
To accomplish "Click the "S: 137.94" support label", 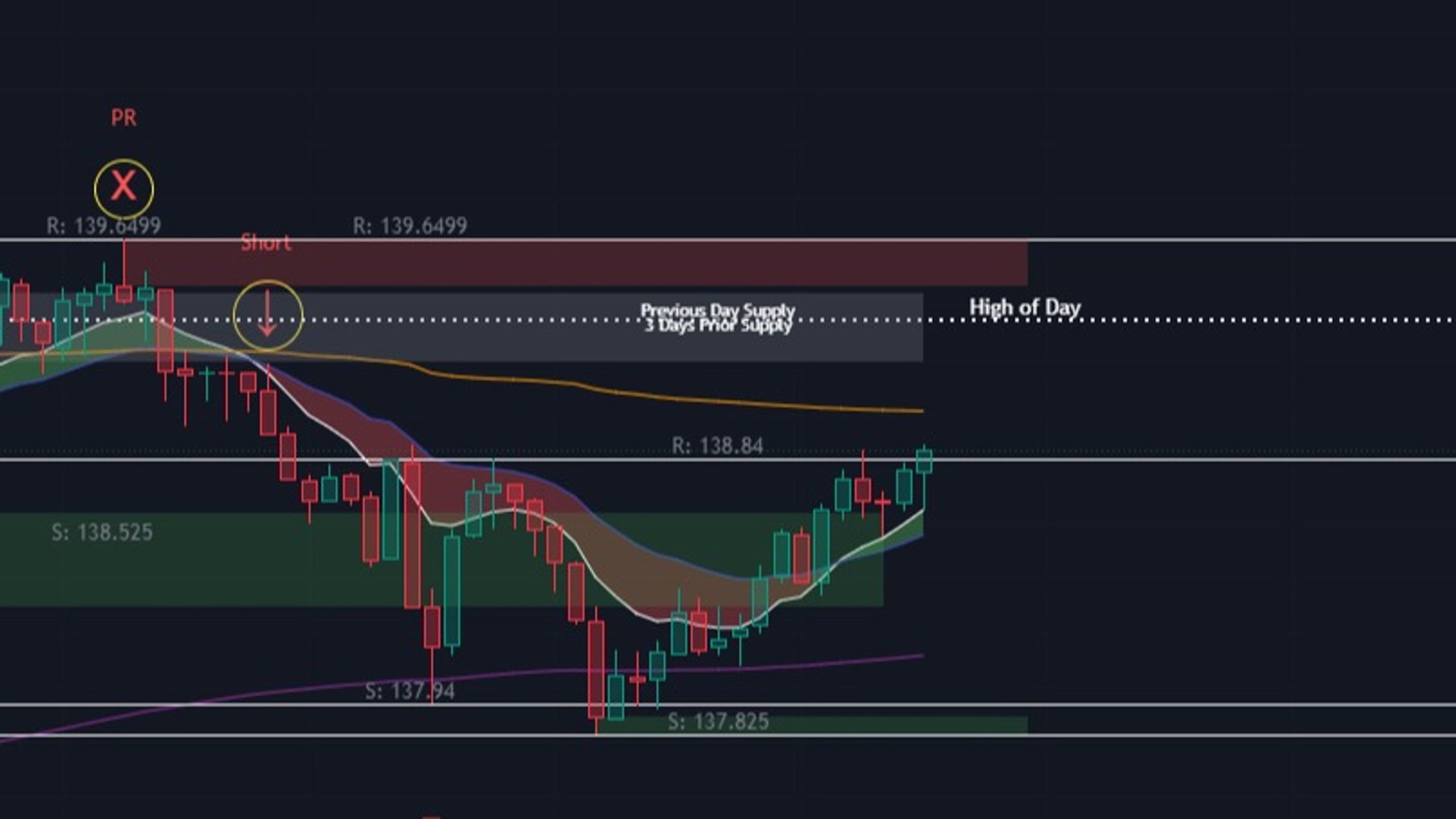I will pos(409,692).
